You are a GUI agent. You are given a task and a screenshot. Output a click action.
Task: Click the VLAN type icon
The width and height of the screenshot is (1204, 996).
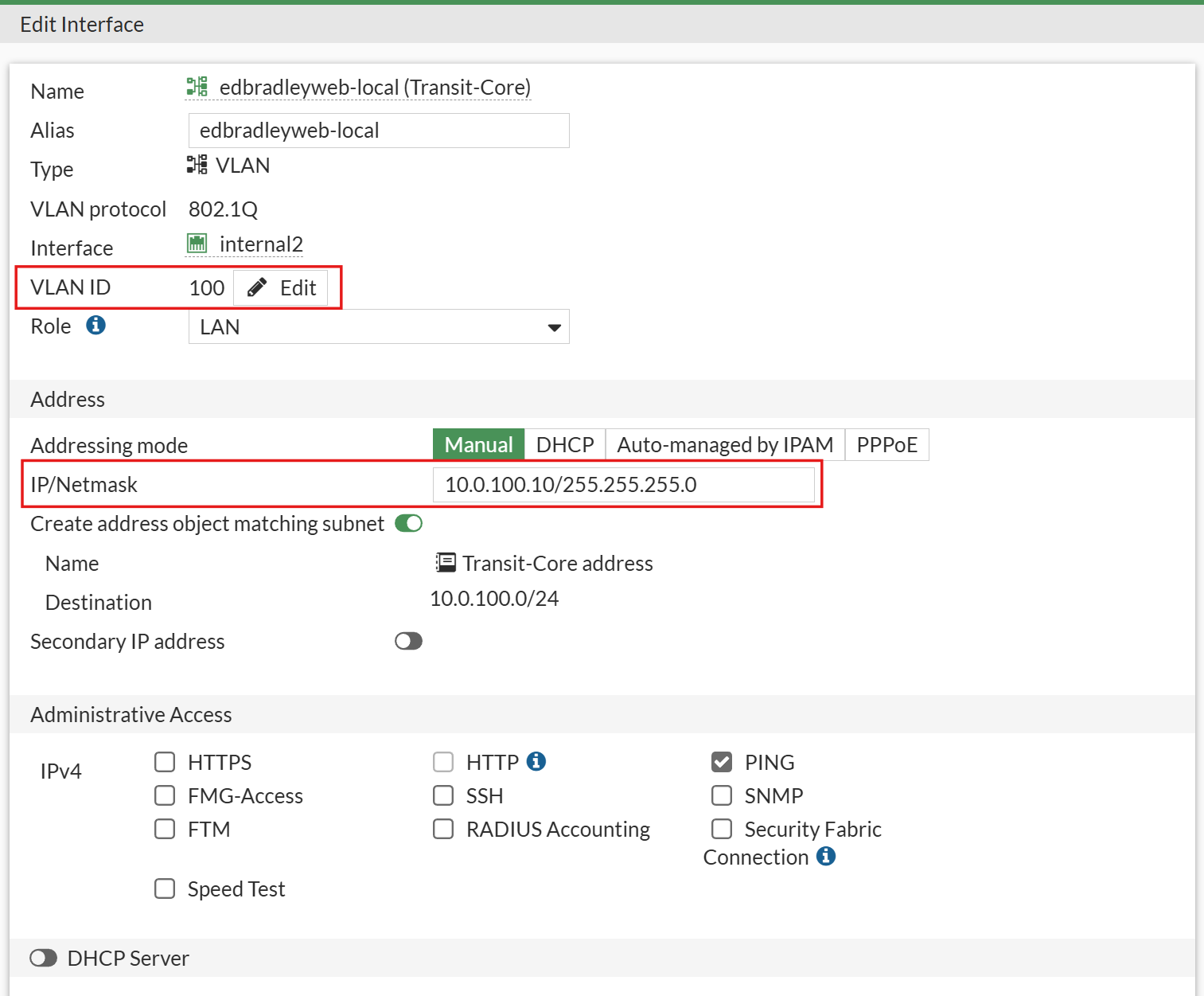197,165
